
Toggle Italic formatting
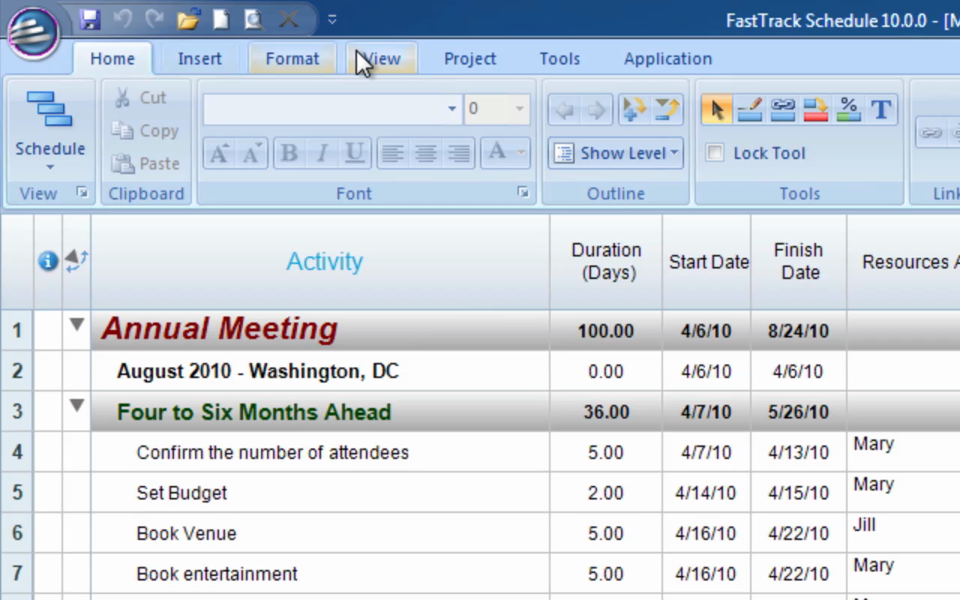[x=322, y=153]
